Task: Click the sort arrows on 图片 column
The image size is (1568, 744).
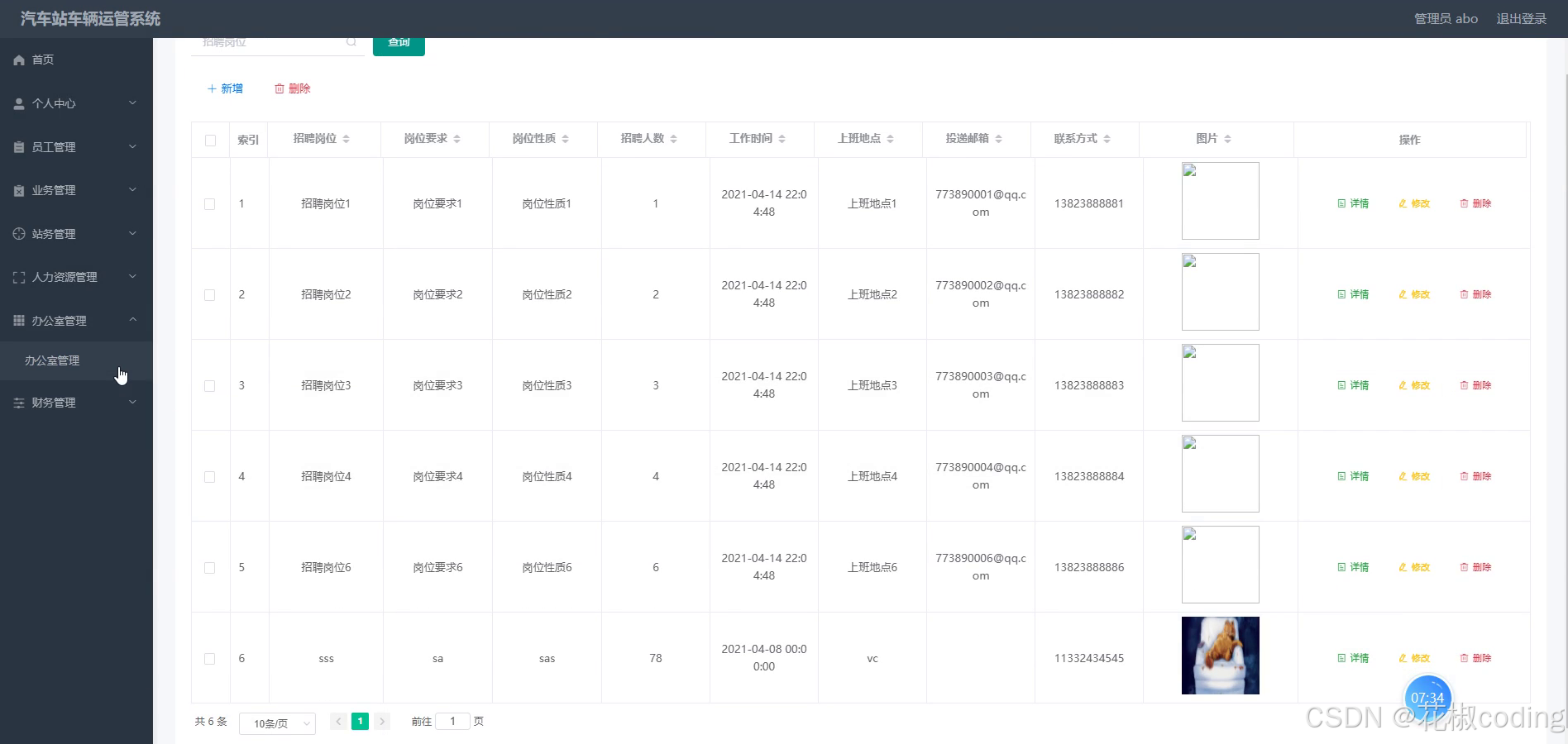Action: coord(1227,139)
